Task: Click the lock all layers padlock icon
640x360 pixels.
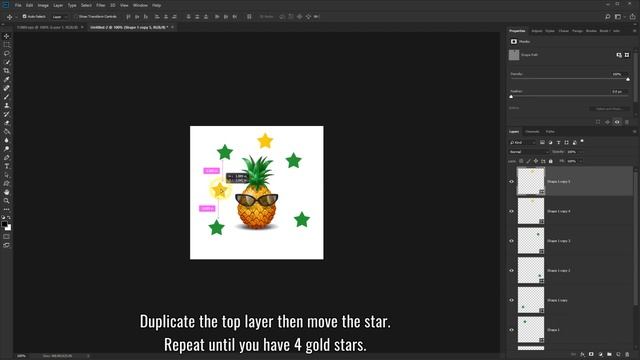Action: [551, 161]
